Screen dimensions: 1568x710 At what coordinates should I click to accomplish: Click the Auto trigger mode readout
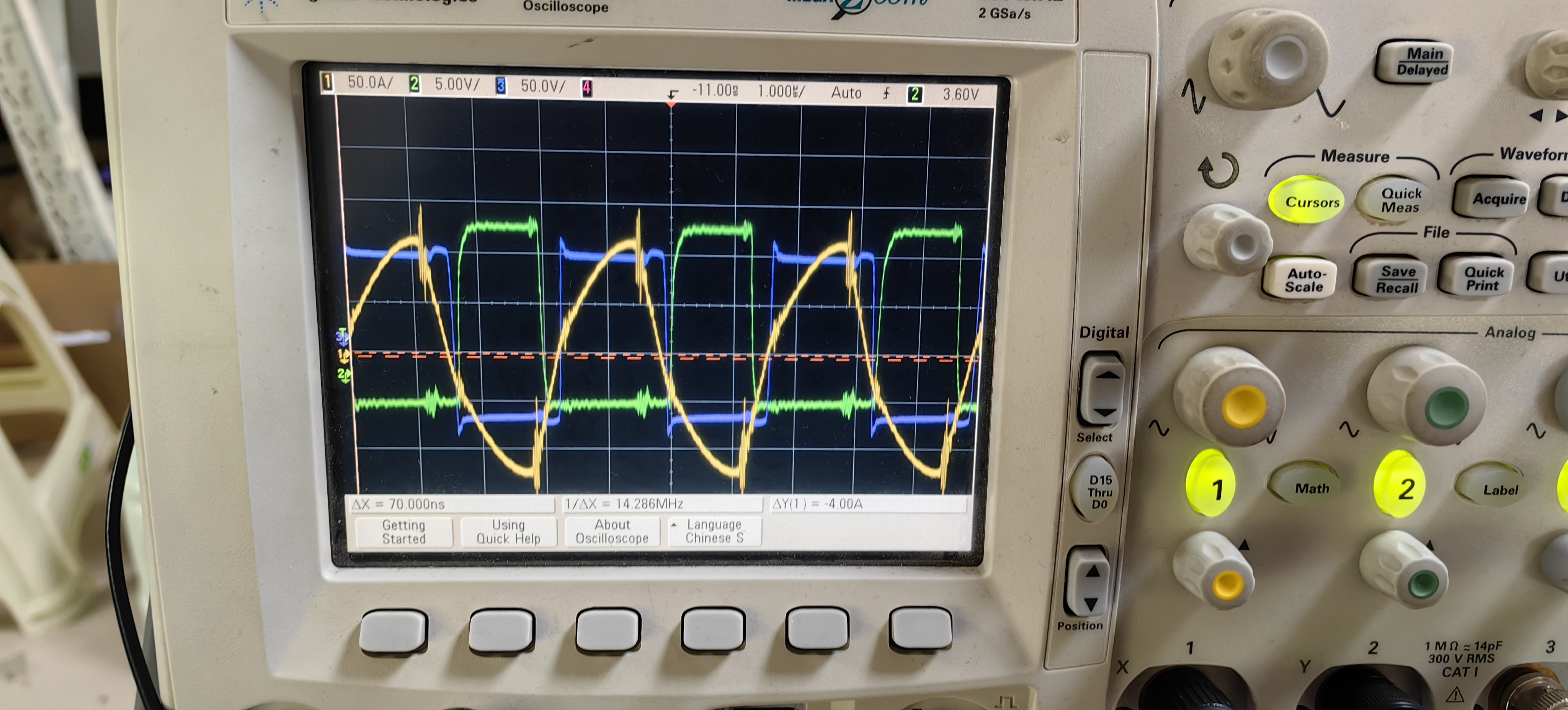[x=846, y=93]
